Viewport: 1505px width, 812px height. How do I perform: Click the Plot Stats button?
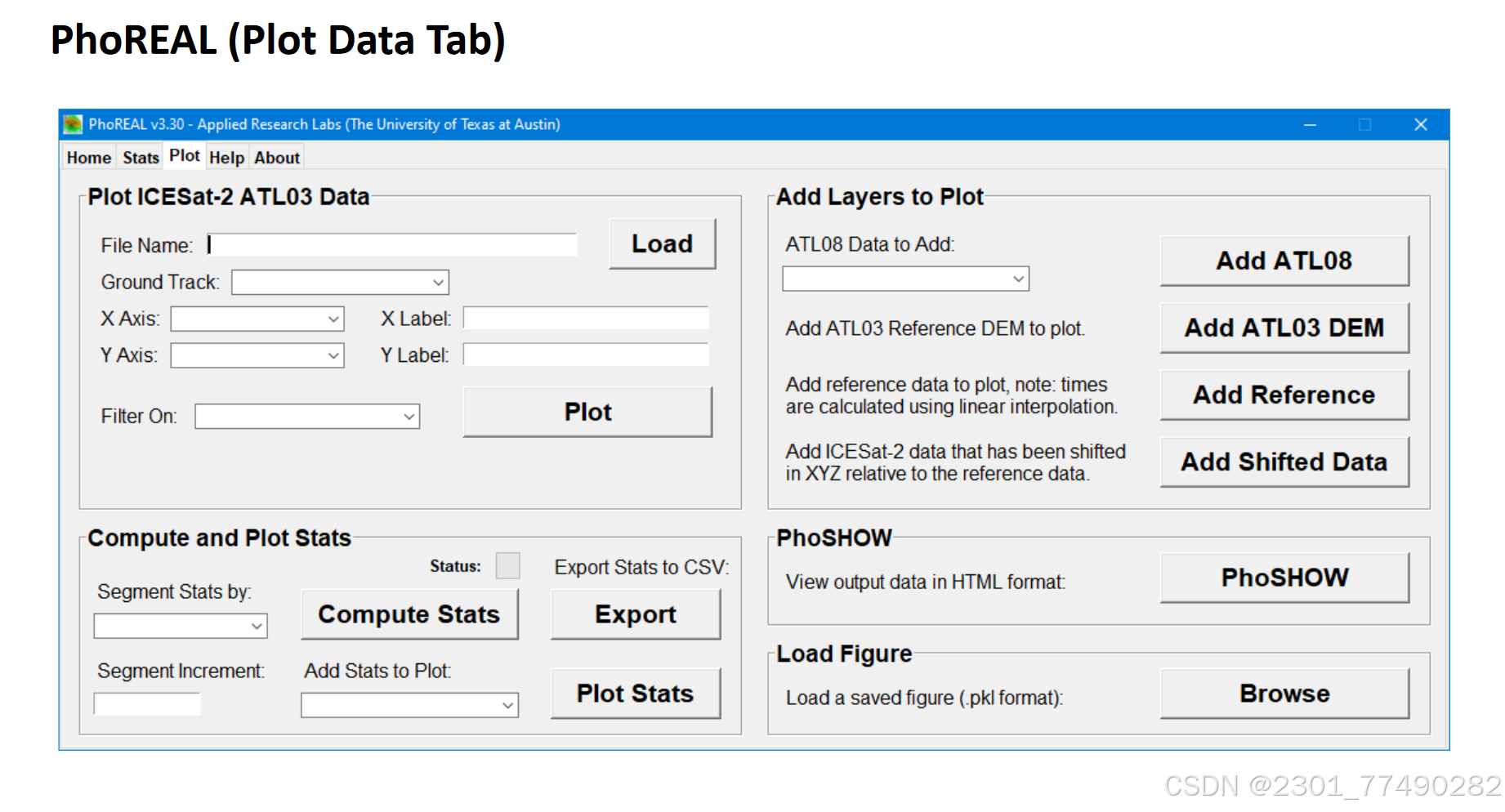[636, 694]
